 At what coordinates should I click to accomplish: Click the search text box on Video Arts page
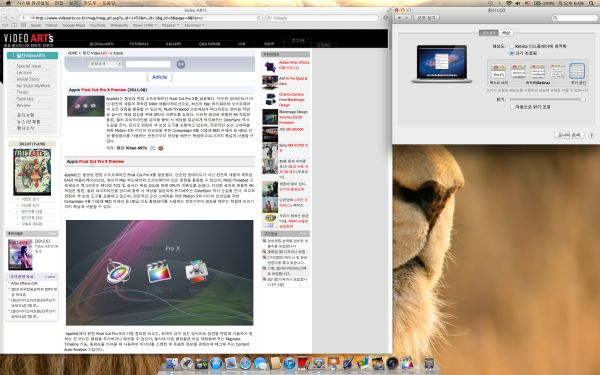[x=148, y=64]
